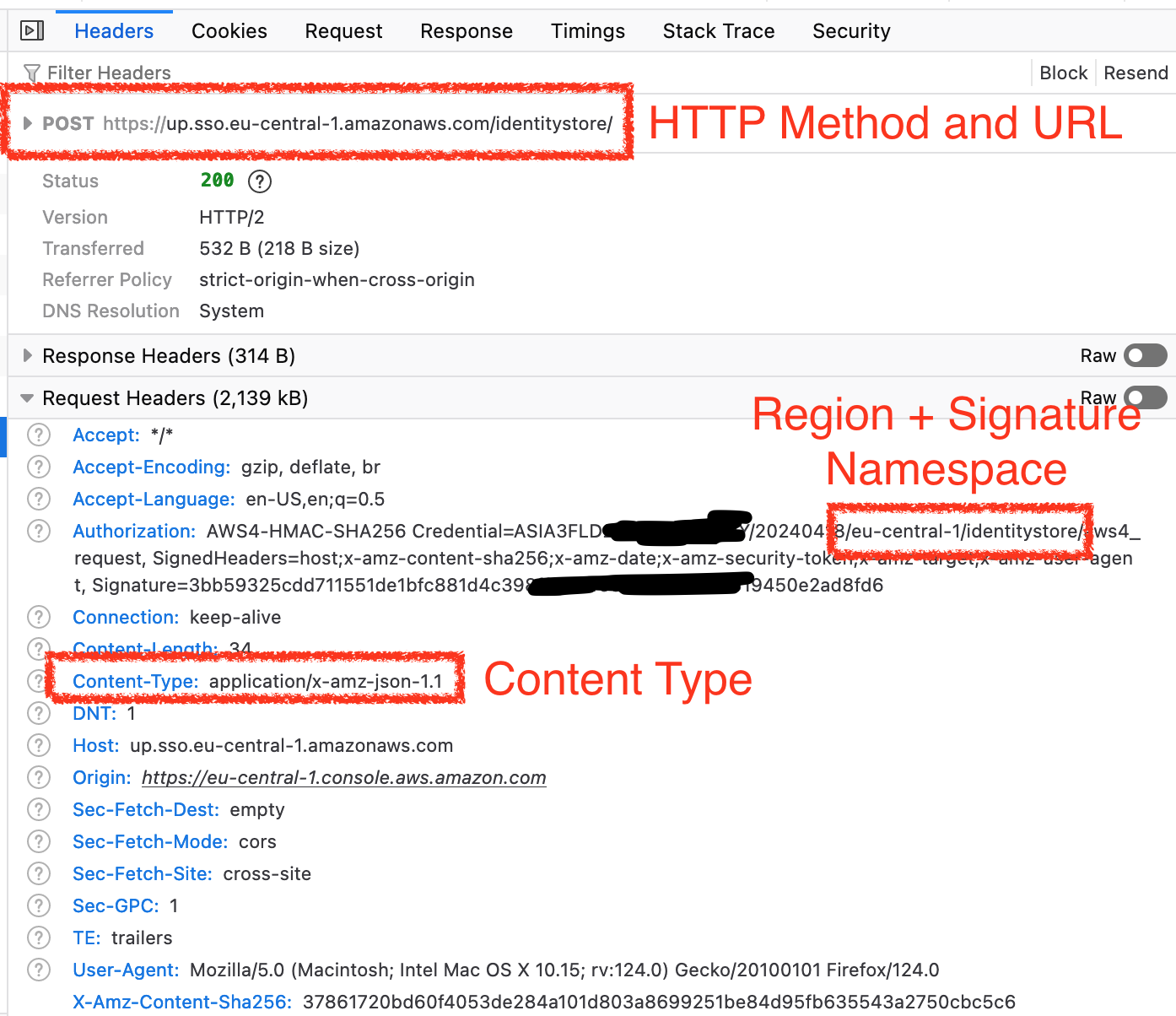Click the help icon beside Origin header

pyautogui.click(x=39, y=777)
